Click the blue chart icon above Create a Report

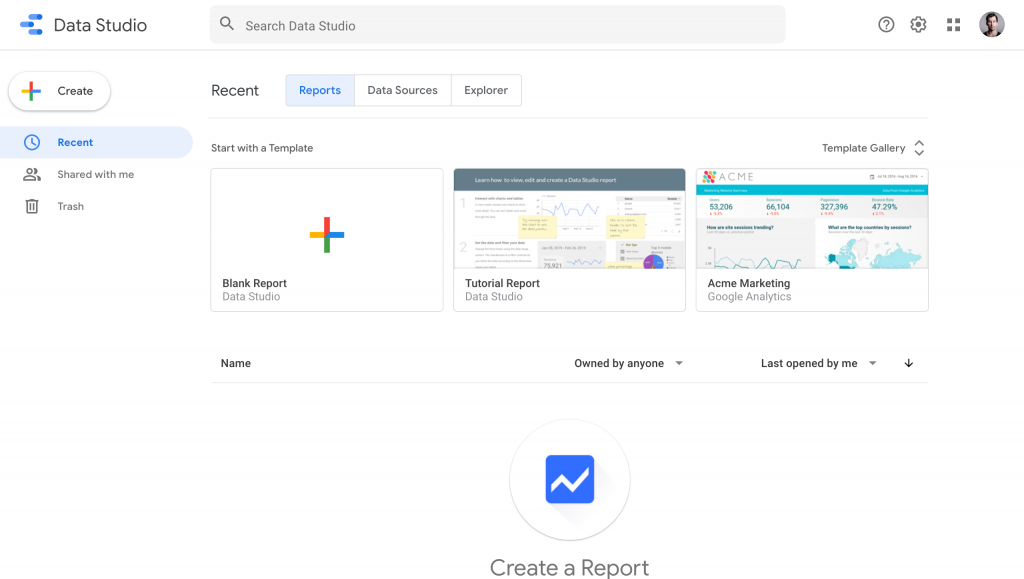tap(569, 479)
